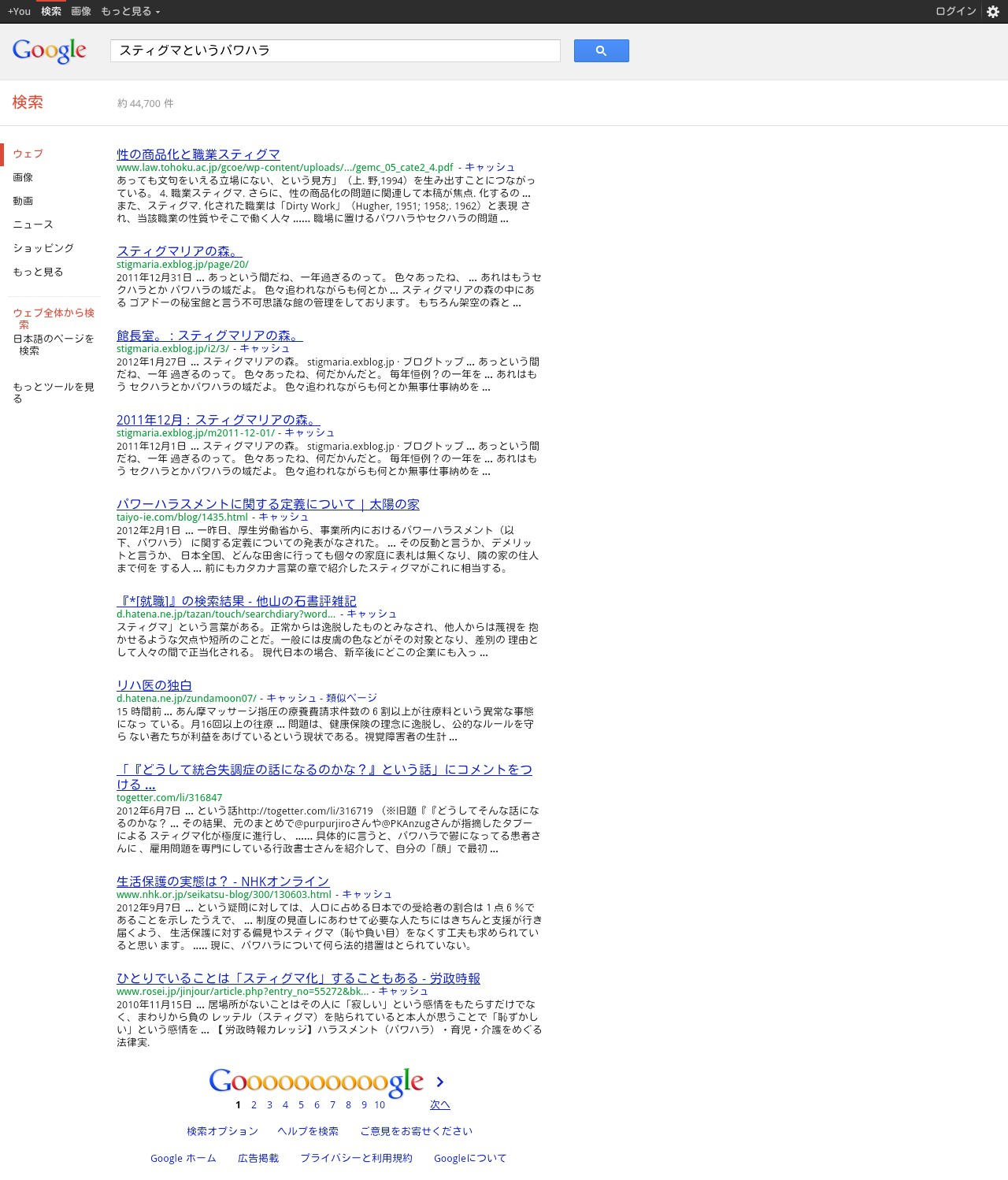
Task: Open result 『*[就職]』の検索結果 - 他山の石書評雑記
Action: tap(236, 601)
